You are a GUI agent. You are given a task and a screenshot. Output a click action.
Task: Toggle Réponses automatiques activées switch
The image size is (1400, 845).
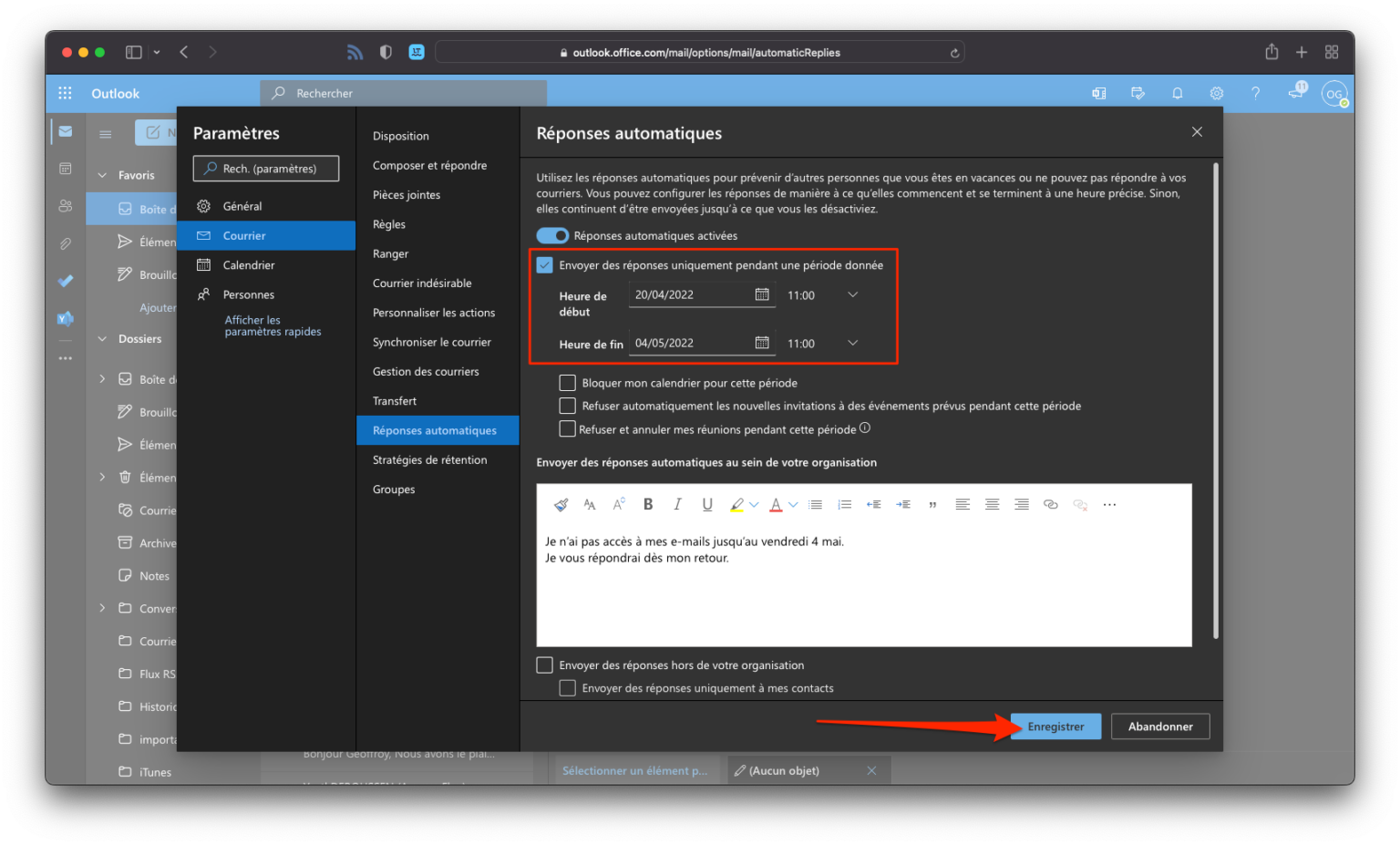point(552,235)
